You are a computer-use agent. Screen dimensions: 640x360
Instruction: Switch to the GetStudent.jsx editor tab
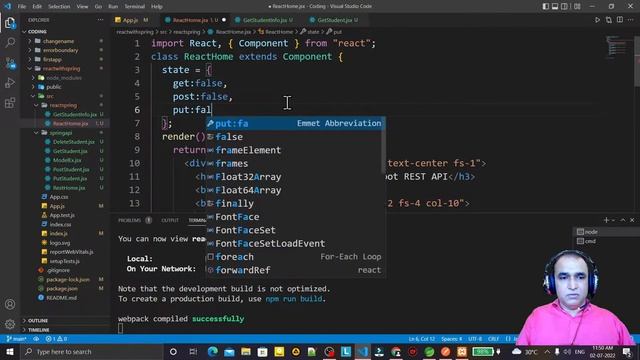point(337,20)
